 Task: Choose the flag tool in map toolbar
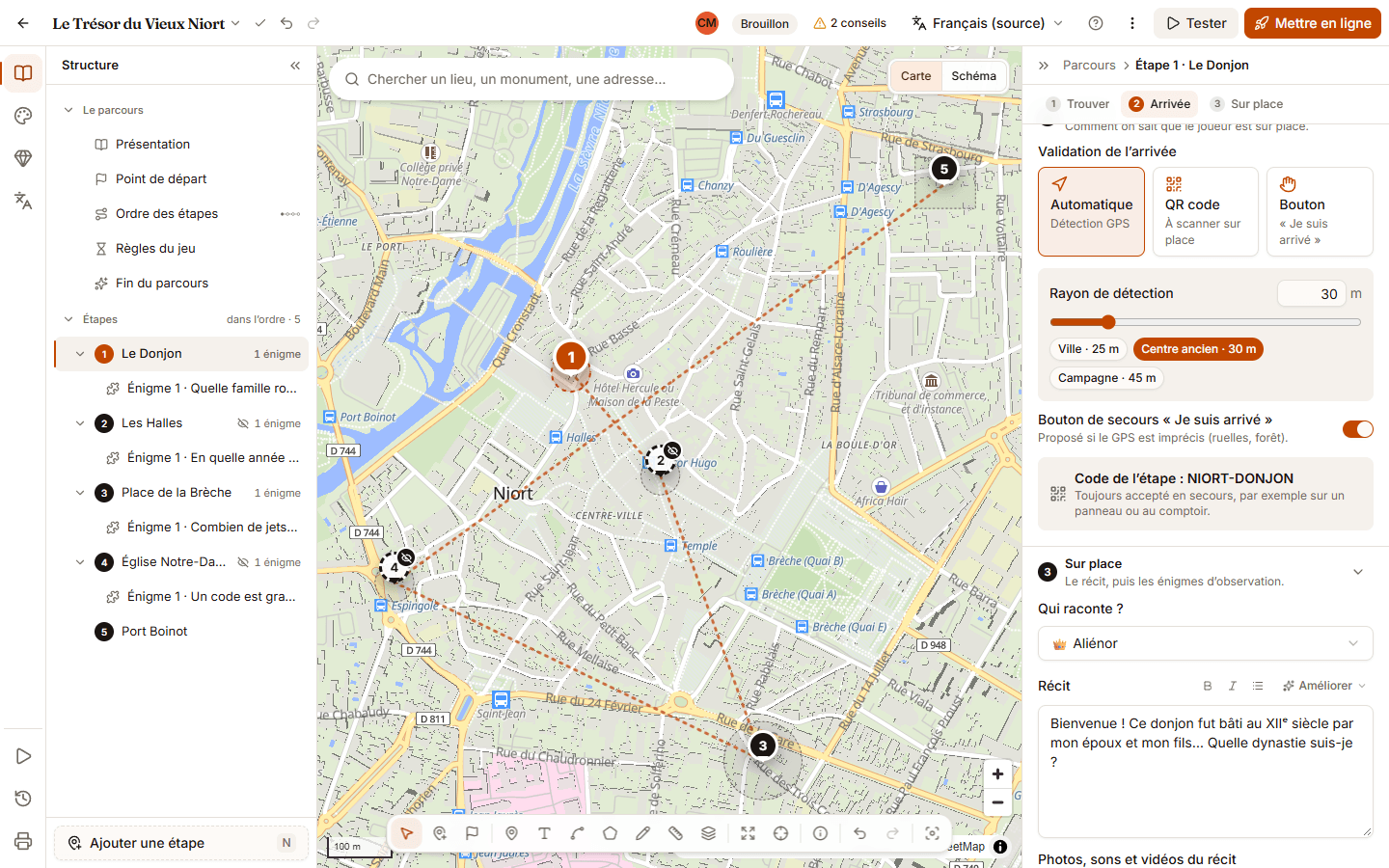point(472,833)
